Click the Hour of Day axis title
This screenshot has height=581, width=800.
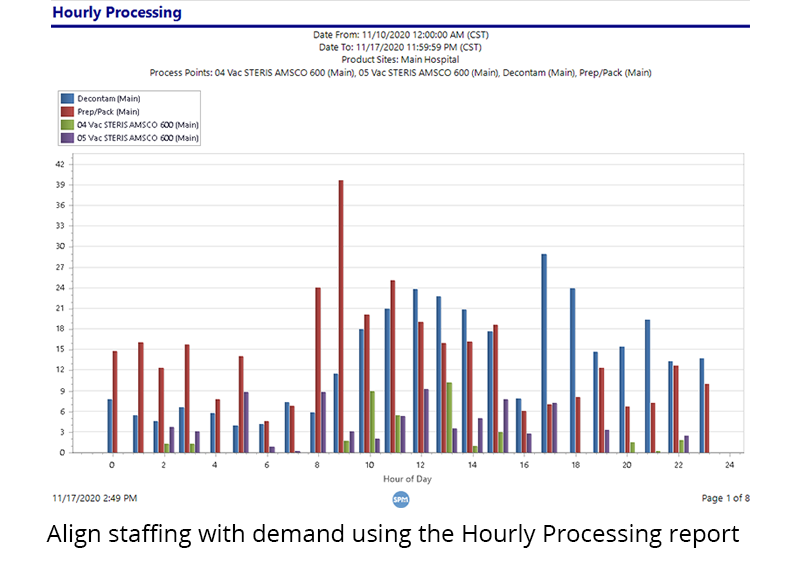407,479
